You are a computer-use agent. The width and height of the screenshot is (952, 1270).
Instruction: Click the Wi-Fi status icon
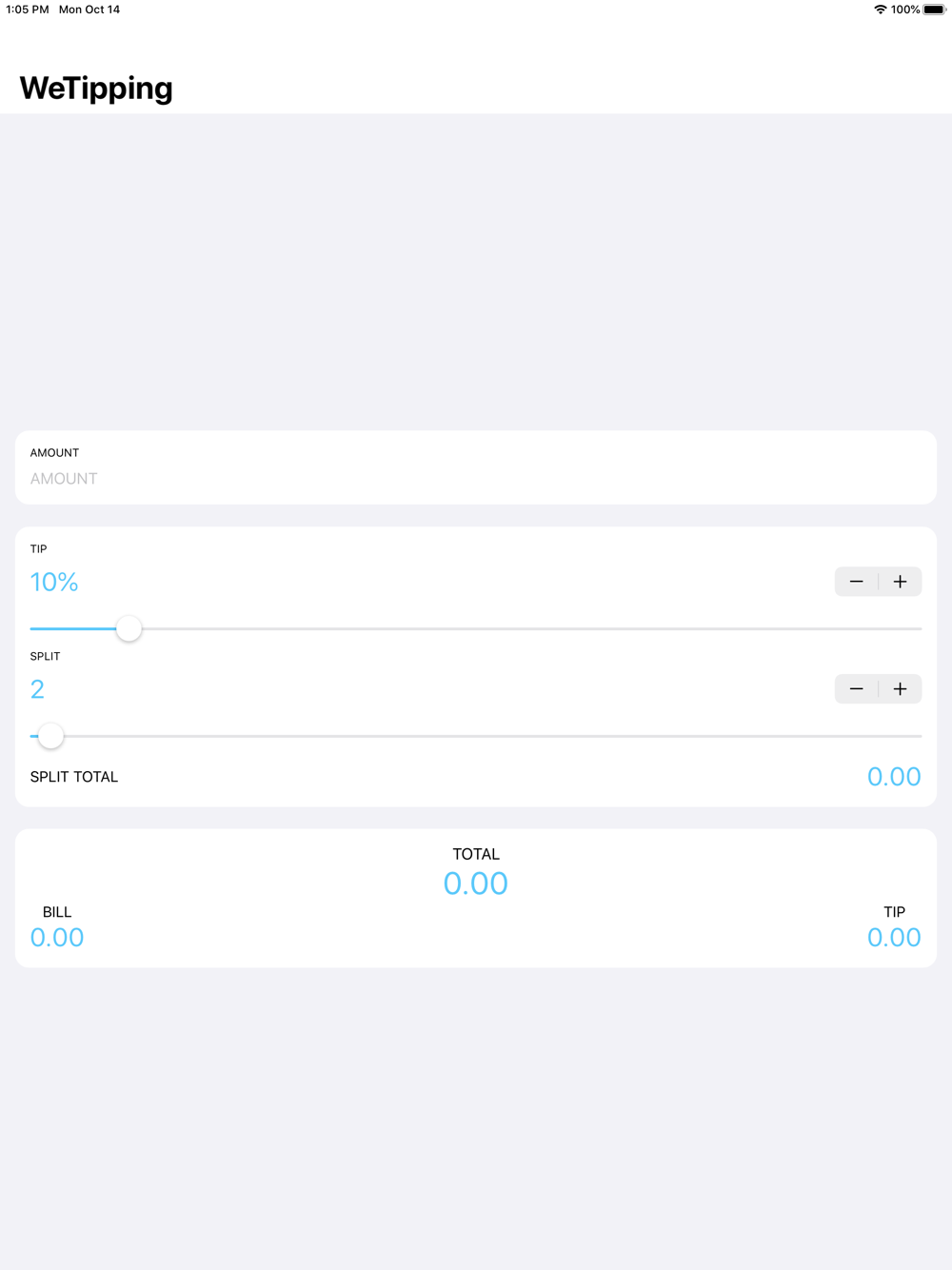[880, 10]
